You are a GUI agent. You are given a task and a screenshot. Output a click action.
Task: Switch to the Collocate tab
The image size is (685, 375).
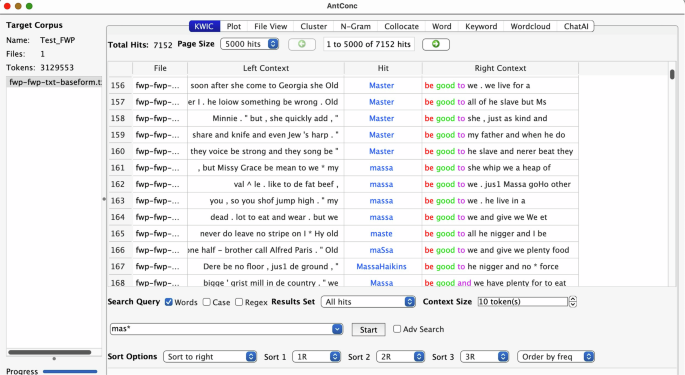(401, 26)
